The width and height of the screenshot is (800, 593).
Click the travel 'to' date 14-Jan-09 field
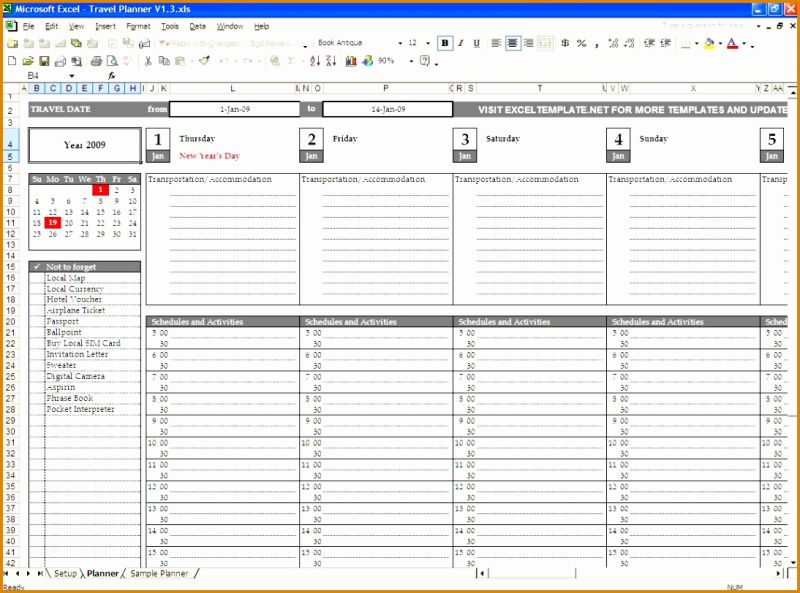pyautogui.click(x=388, y=109)
